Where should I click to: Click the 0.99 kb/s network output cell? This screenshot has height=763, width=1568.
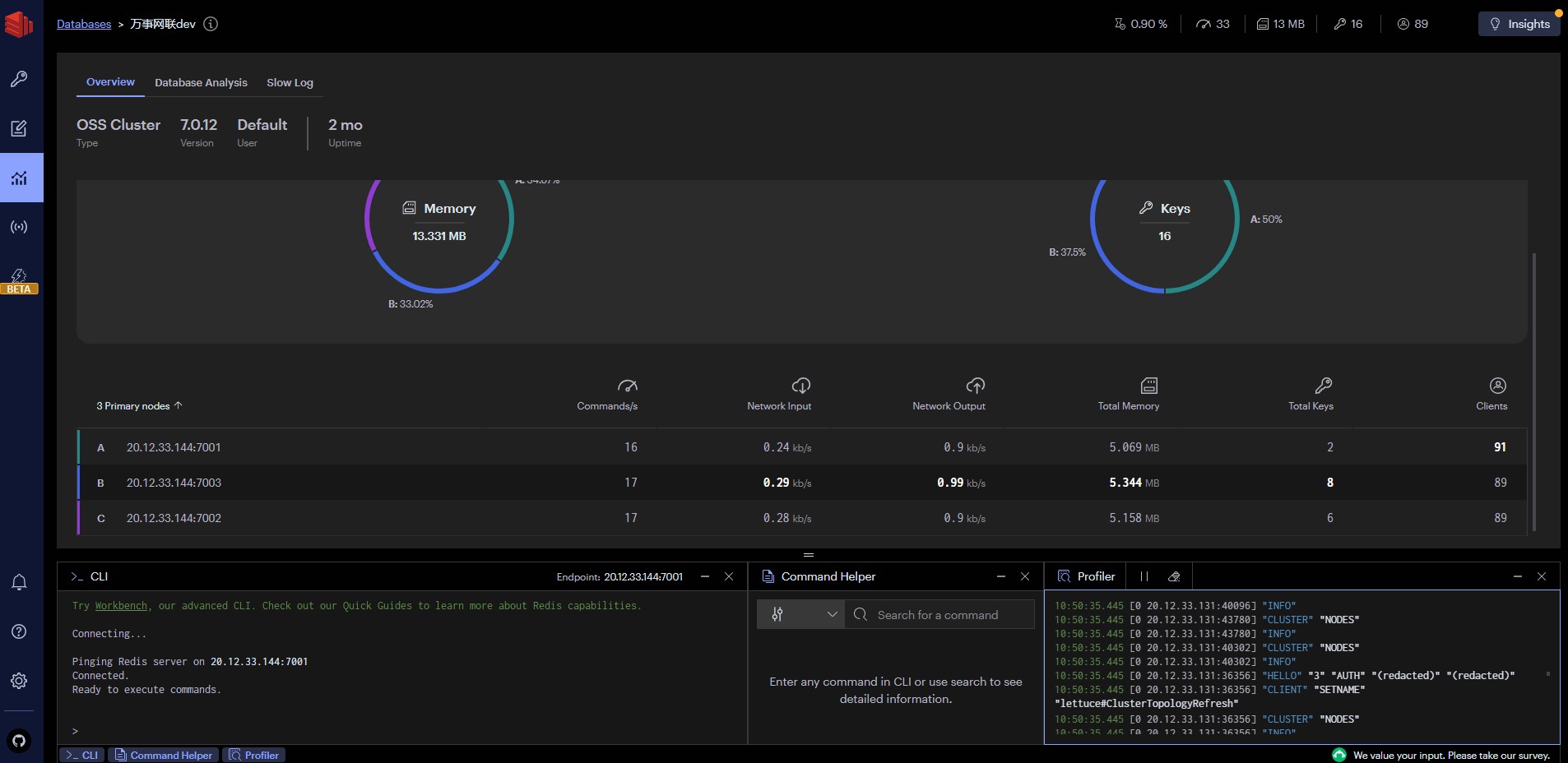[961, 483]
